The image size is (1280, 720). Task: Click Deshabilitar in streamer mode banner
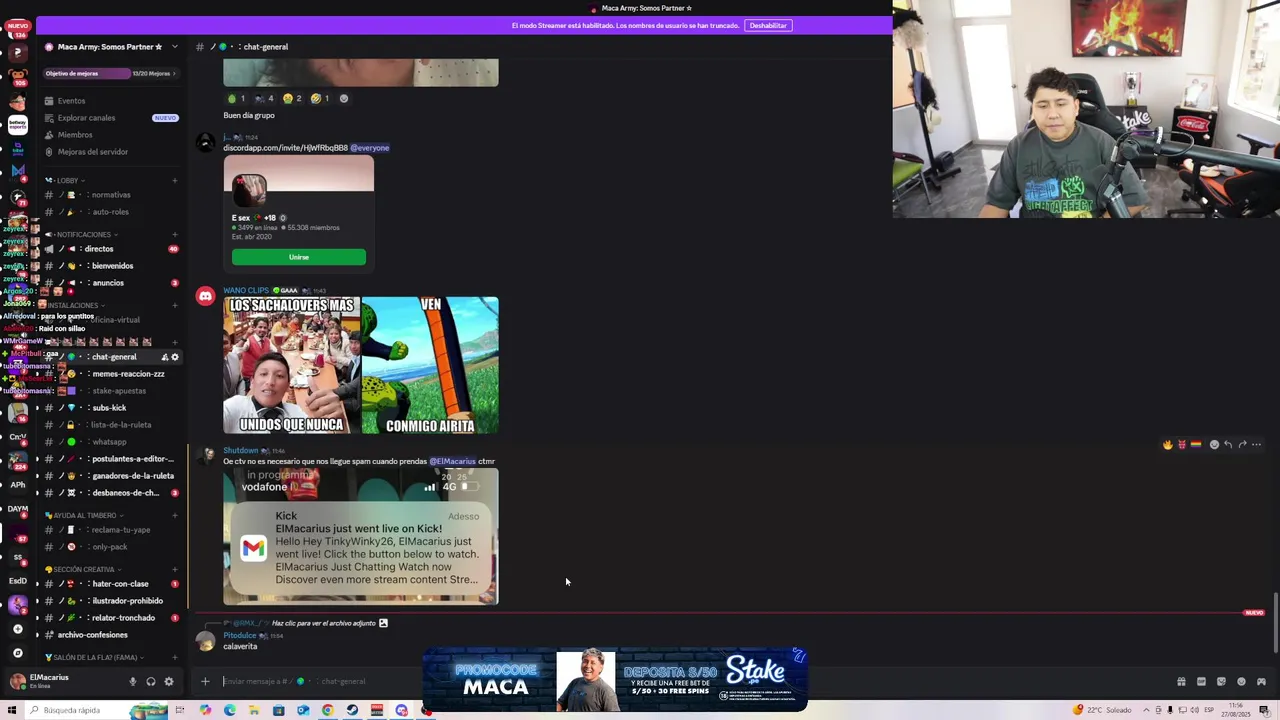pos(768,25)
